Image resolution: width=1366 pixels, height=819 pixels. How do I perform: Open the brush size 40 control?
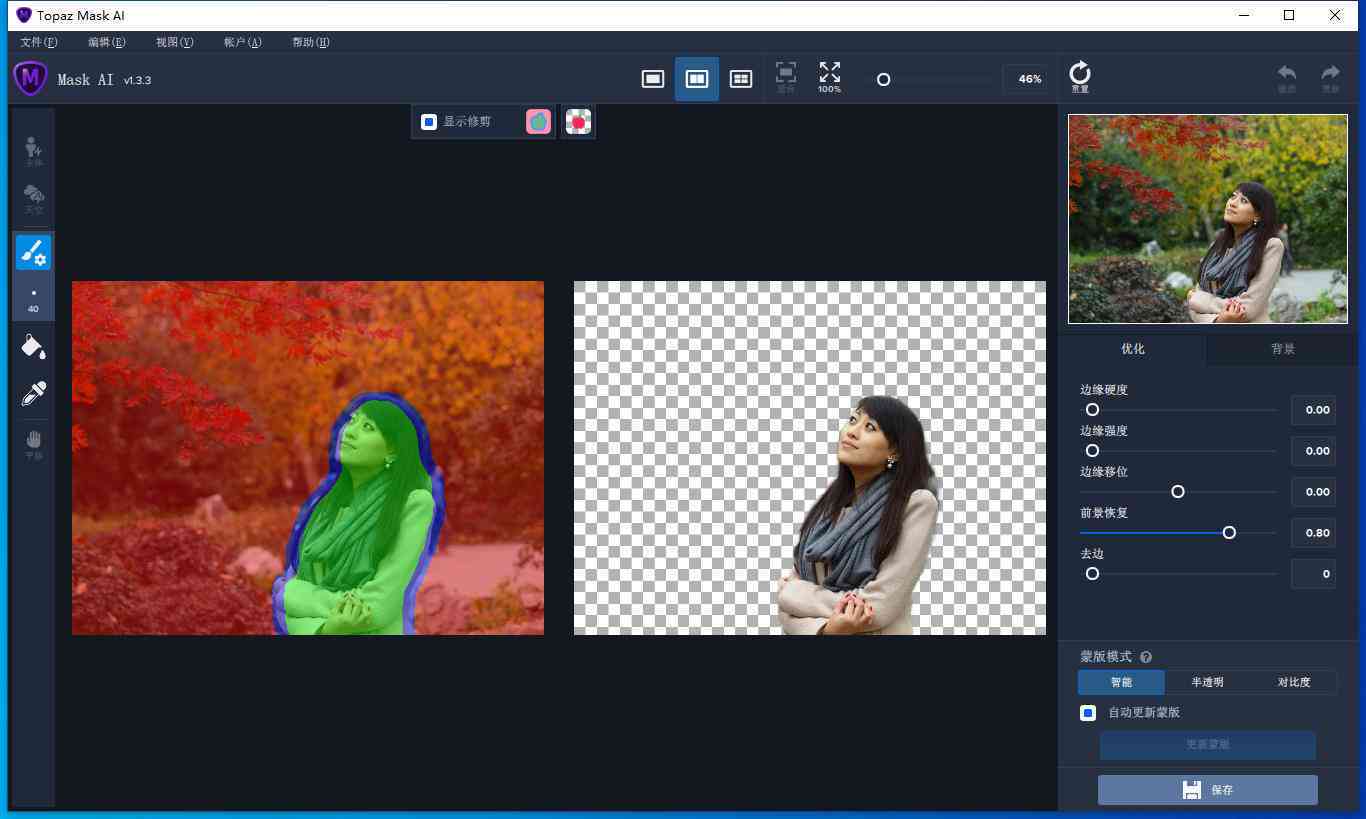point(33,299)
